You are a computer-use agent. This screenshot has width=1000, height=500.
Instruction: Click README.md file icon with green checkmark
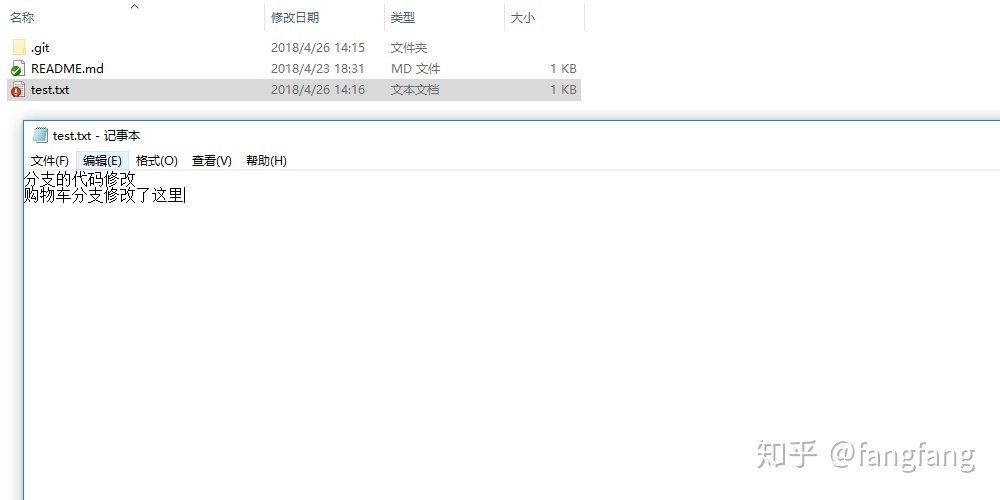pyautogui.click(x=18, y=69)
